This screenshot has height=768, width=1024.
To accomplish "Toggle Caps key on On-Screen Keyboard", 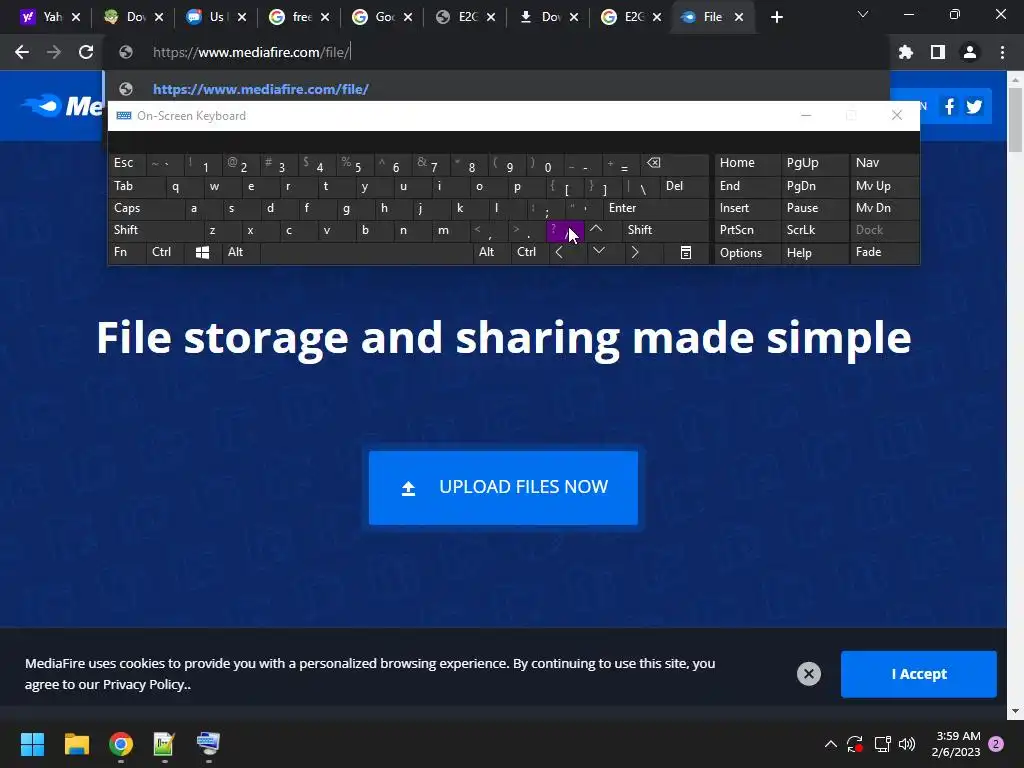I will (145, 208).
